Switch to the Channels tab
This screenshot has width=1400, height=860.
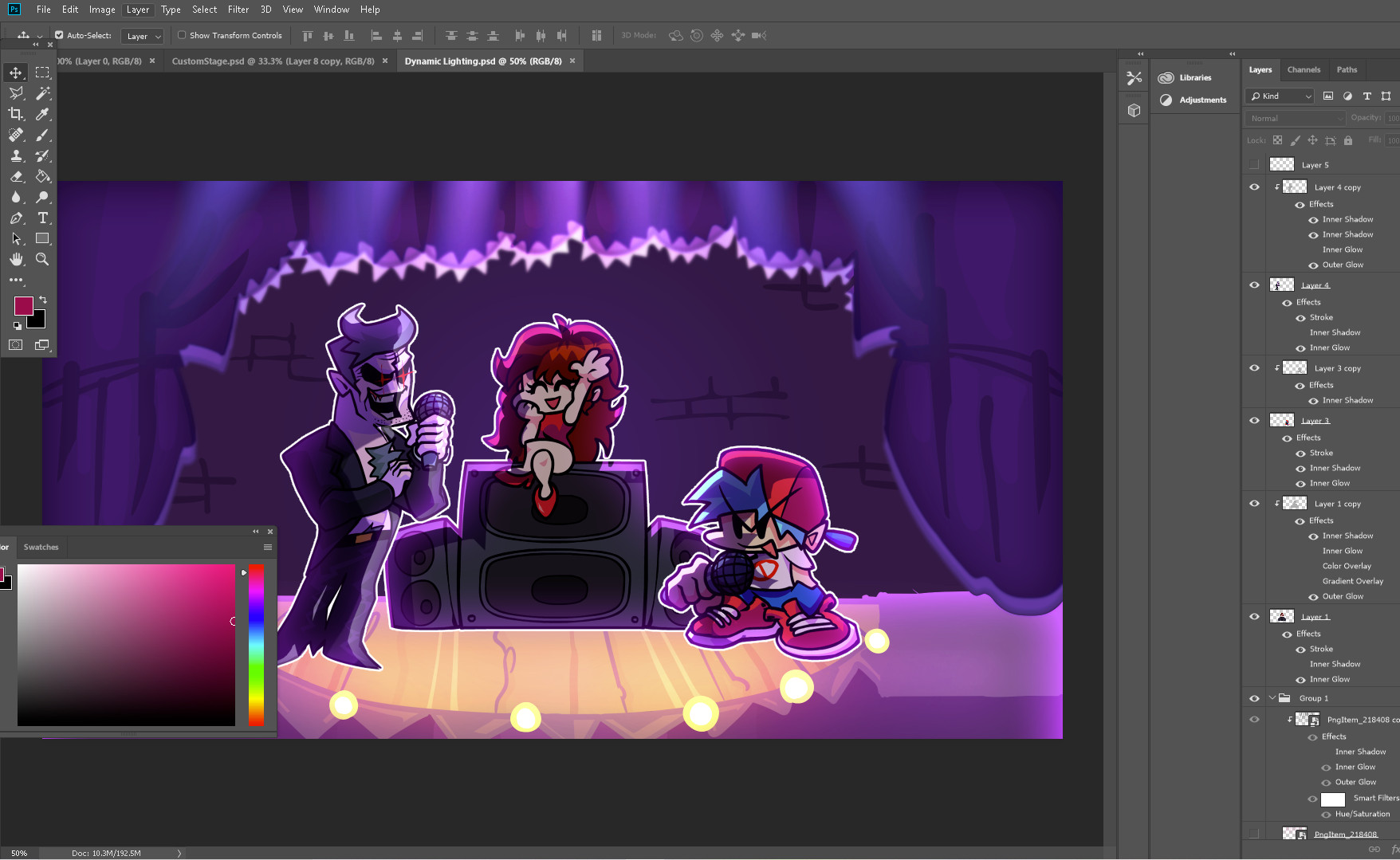[1304, 69]
